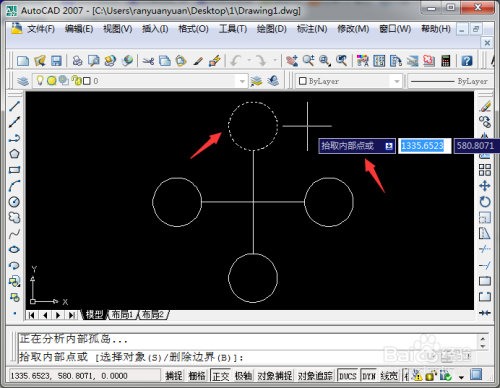
Task: Click Clean Screen button in status bar
Action: 476,375
